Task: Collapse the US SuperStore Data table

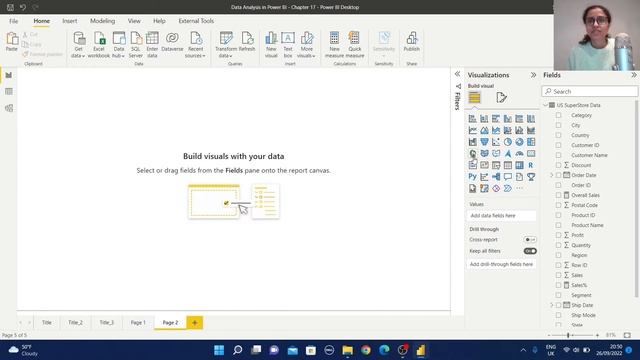Action: click(546, 105)
